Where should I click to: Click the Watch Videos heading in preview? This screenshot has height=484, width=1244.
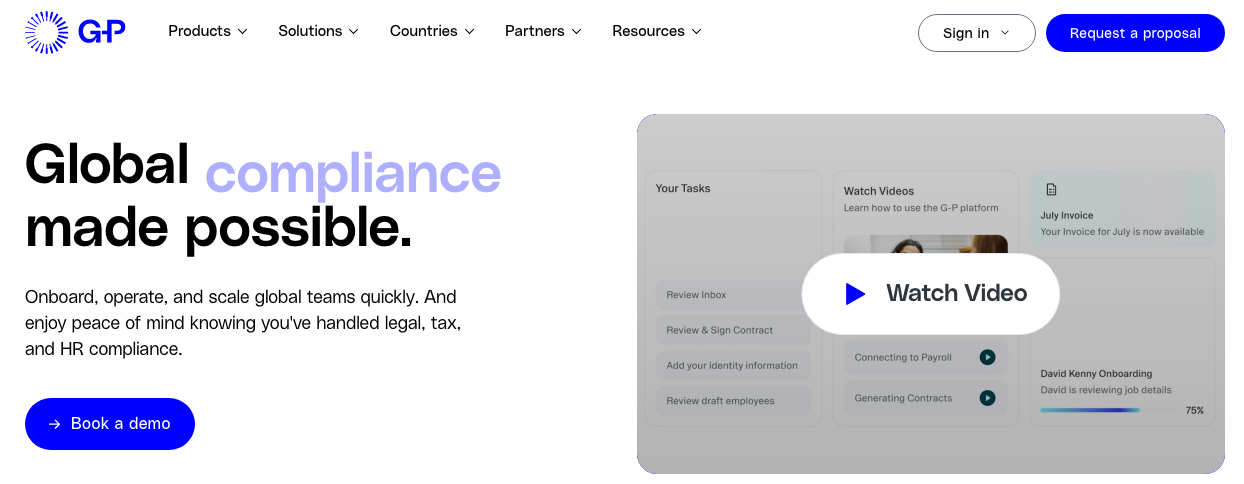[879, 191]
